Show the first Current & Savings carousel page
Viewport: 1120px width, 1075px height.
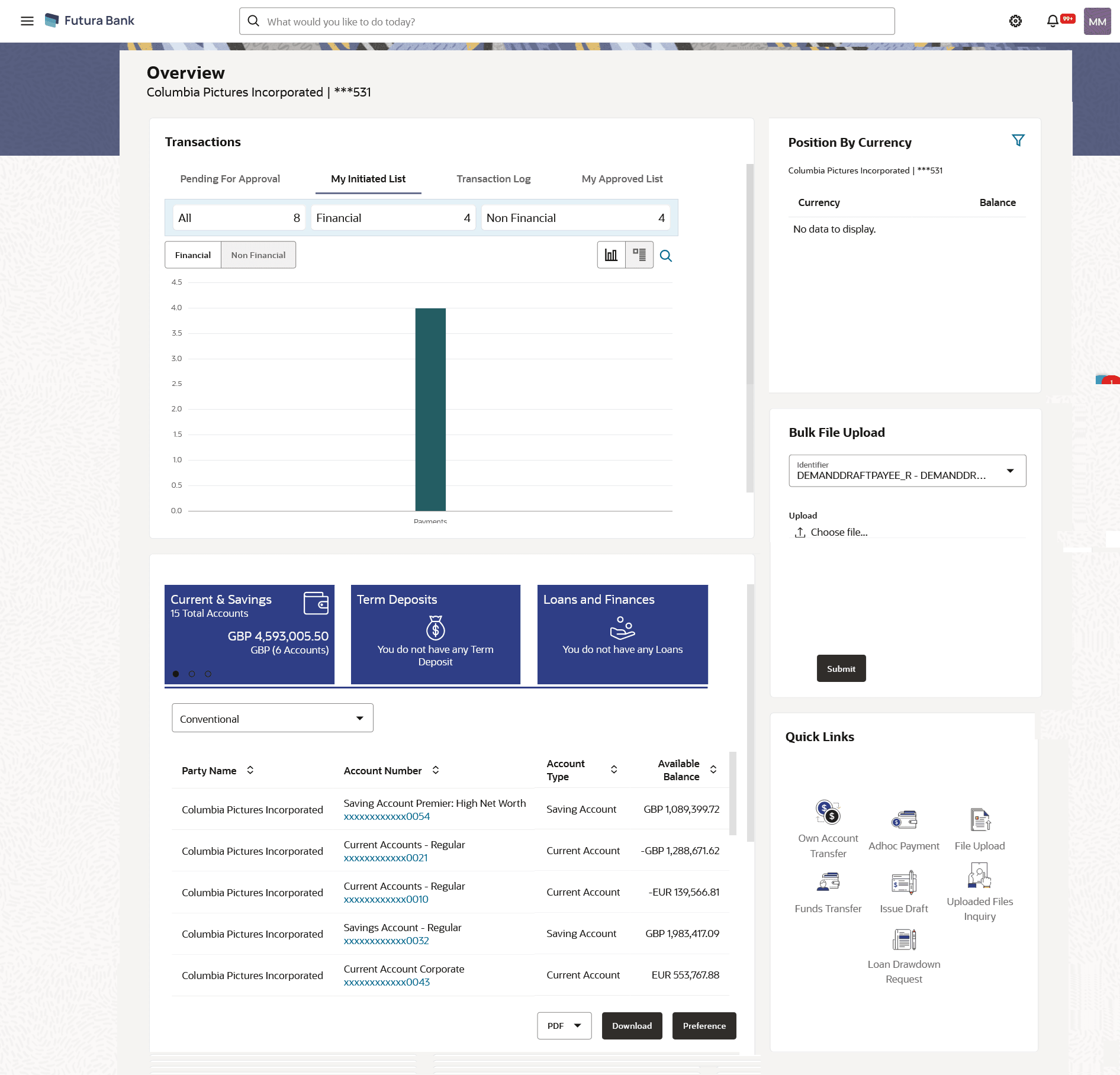click(x=176, y=674)
